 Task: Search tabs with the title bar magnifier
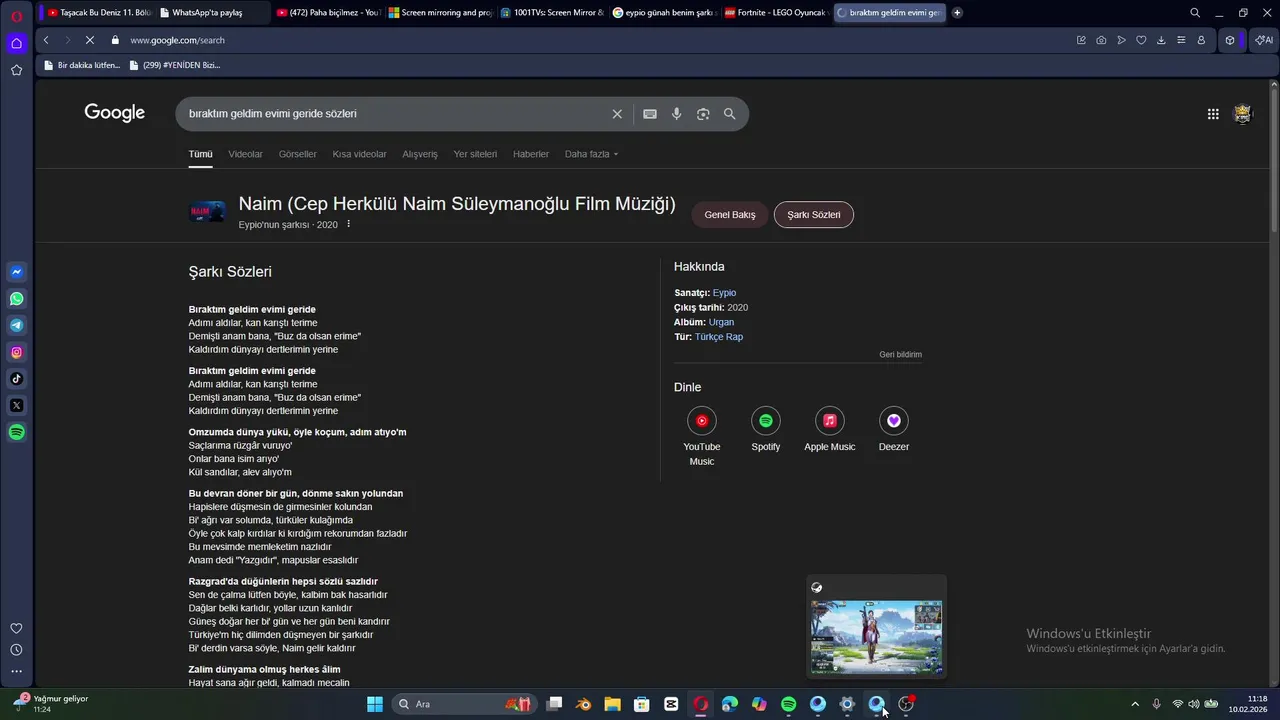[x=1195, y=13]
